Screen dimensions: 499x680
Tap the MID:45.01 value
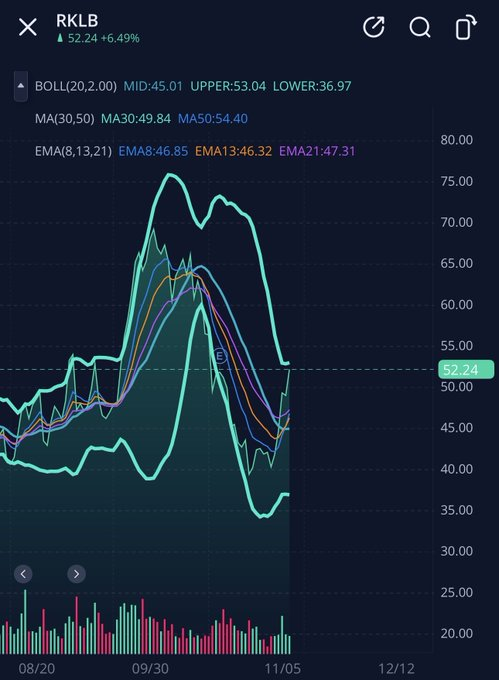pyautogui.click(x=153, y=86)
